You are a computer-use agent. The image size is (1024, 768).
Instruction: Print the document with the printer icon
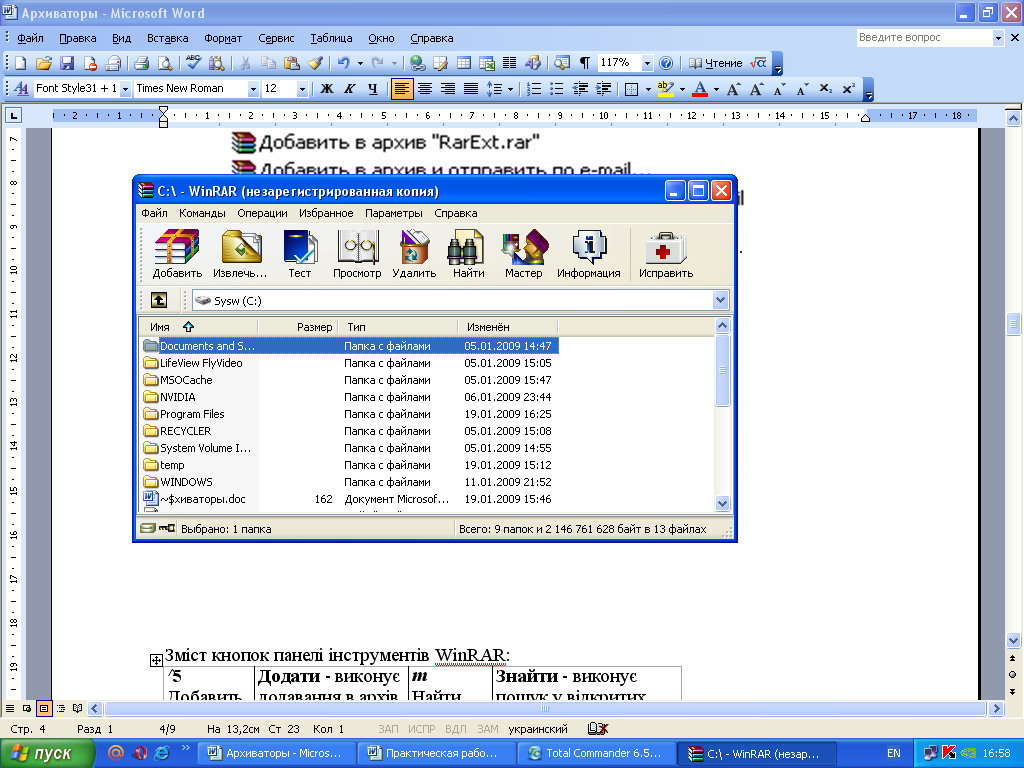[x=141, y=63]
